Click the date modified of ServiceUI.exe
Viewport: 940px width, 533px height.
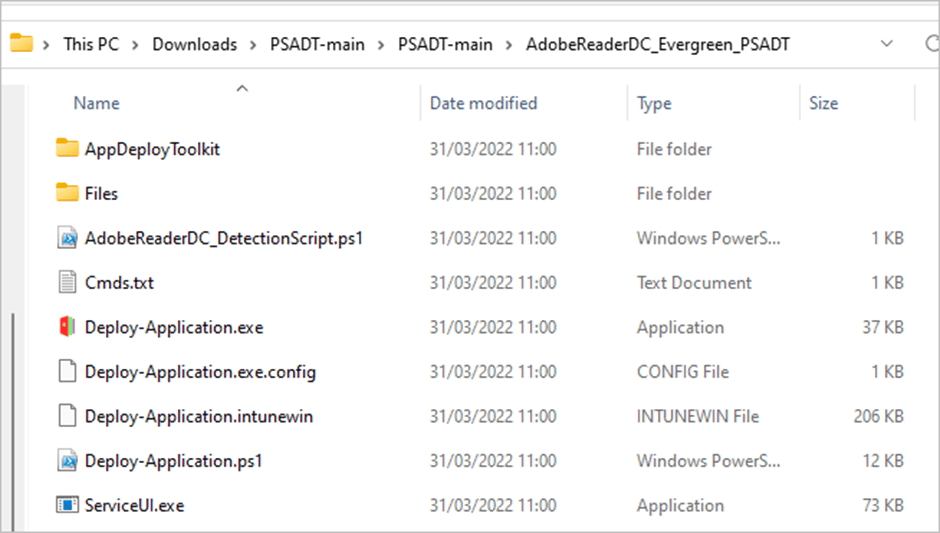(x=493, y=505)
